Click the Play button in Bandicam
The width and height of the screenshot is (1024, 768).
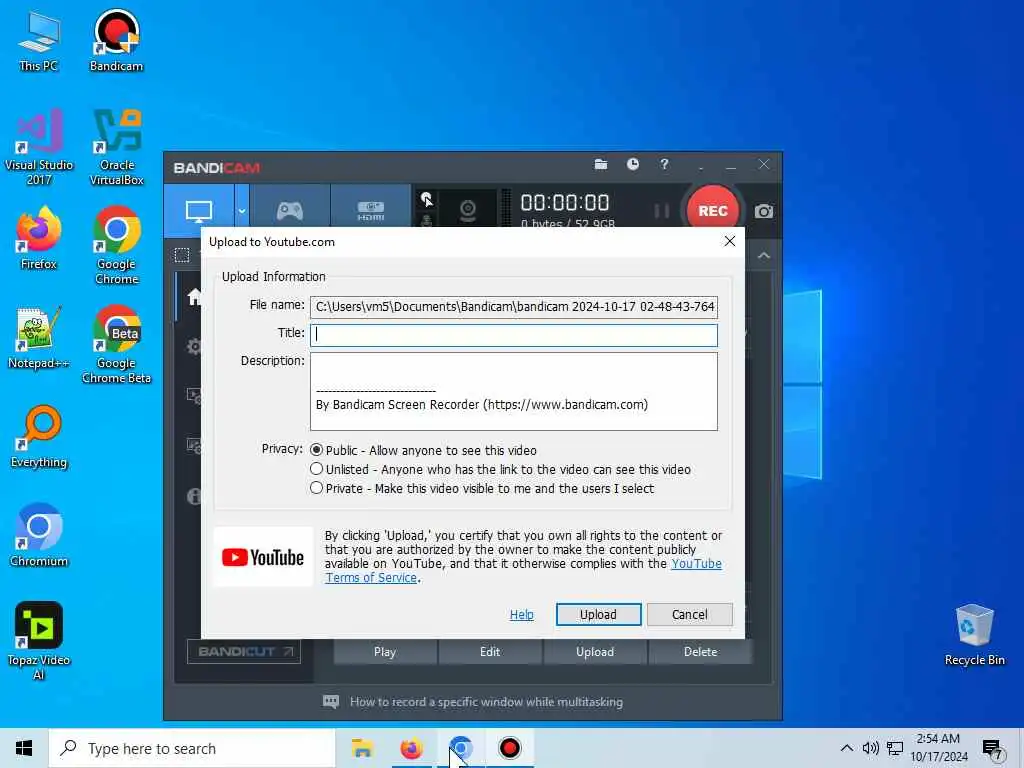click(x=385, y=652)
